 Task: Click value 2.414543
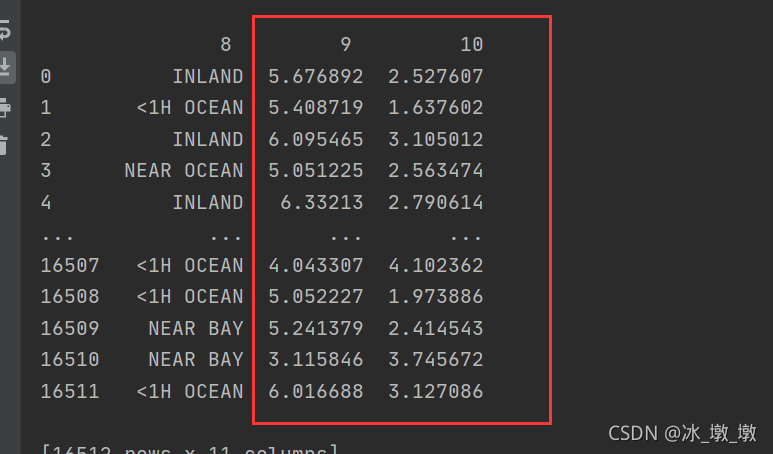[436, 328]
